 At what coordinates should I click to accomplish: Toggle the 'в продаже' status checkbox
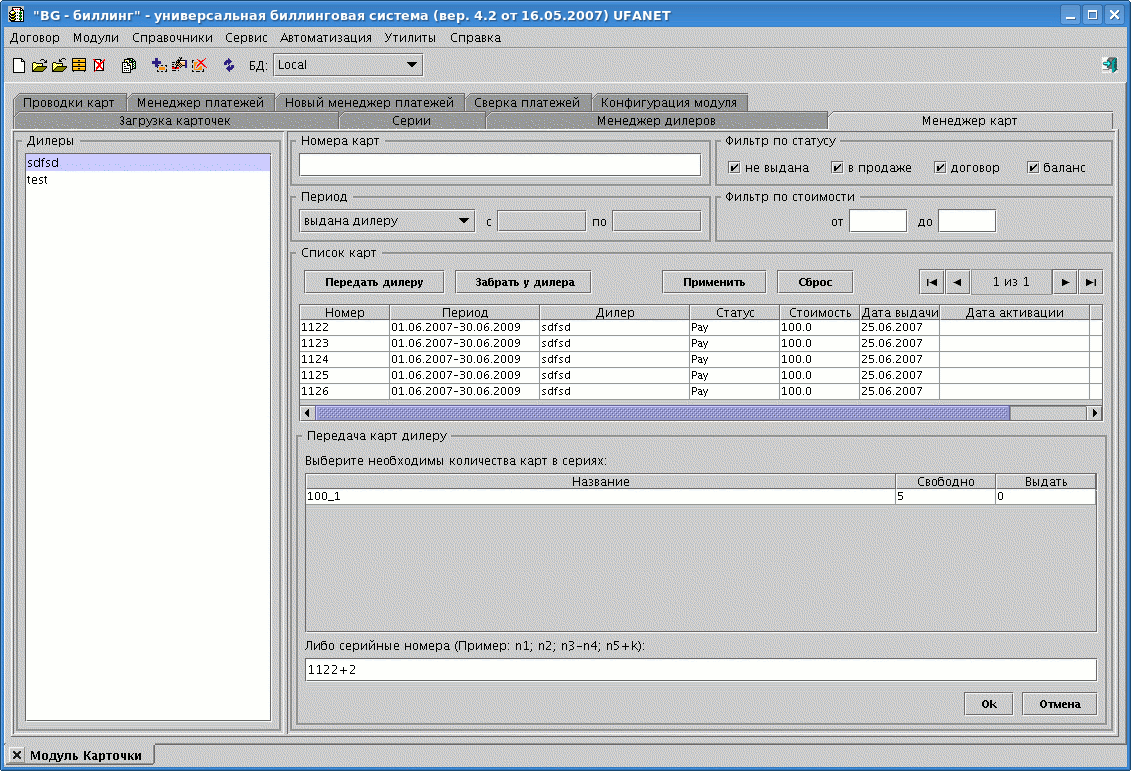(838, 167)
